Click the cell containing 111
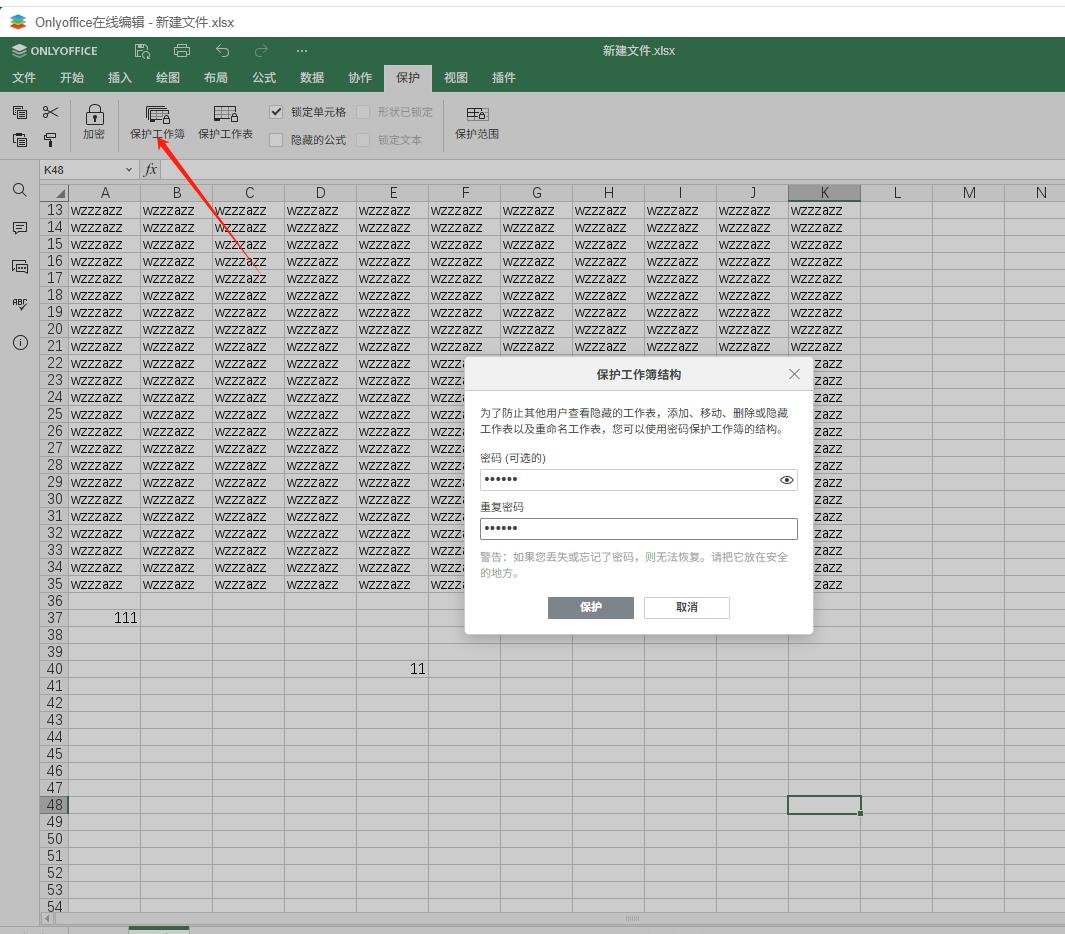Screen dimensions: 1065x934 point(105,618)
